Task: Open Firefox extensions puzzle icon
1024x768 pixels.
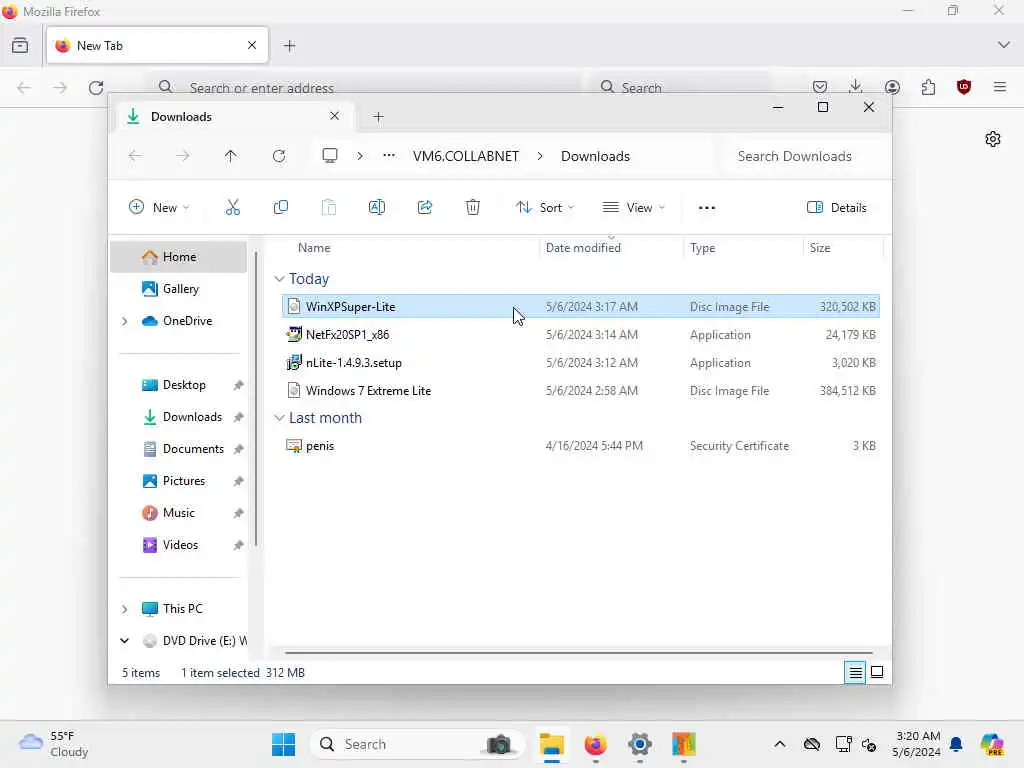Action: pyautogui.click(x=928, y=87)
